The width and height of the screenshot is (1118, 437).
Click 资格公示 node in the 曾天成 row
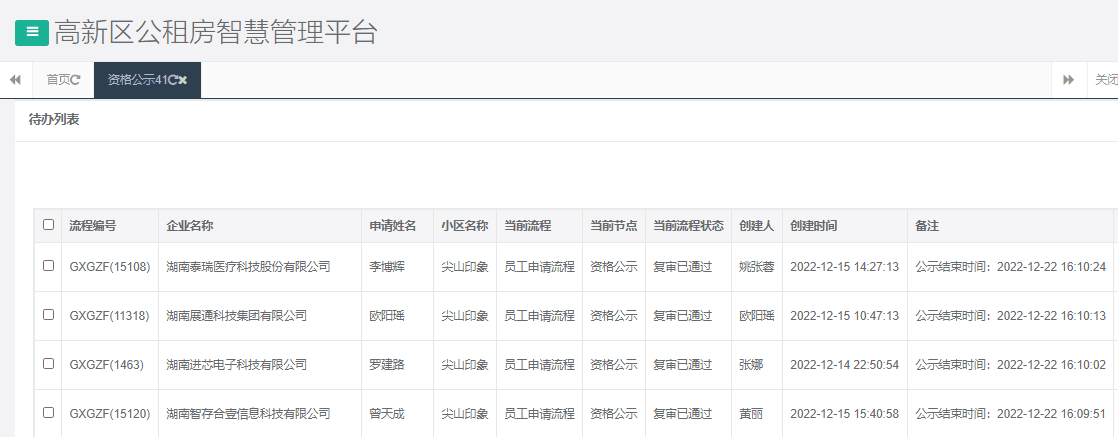coord(613,413)
